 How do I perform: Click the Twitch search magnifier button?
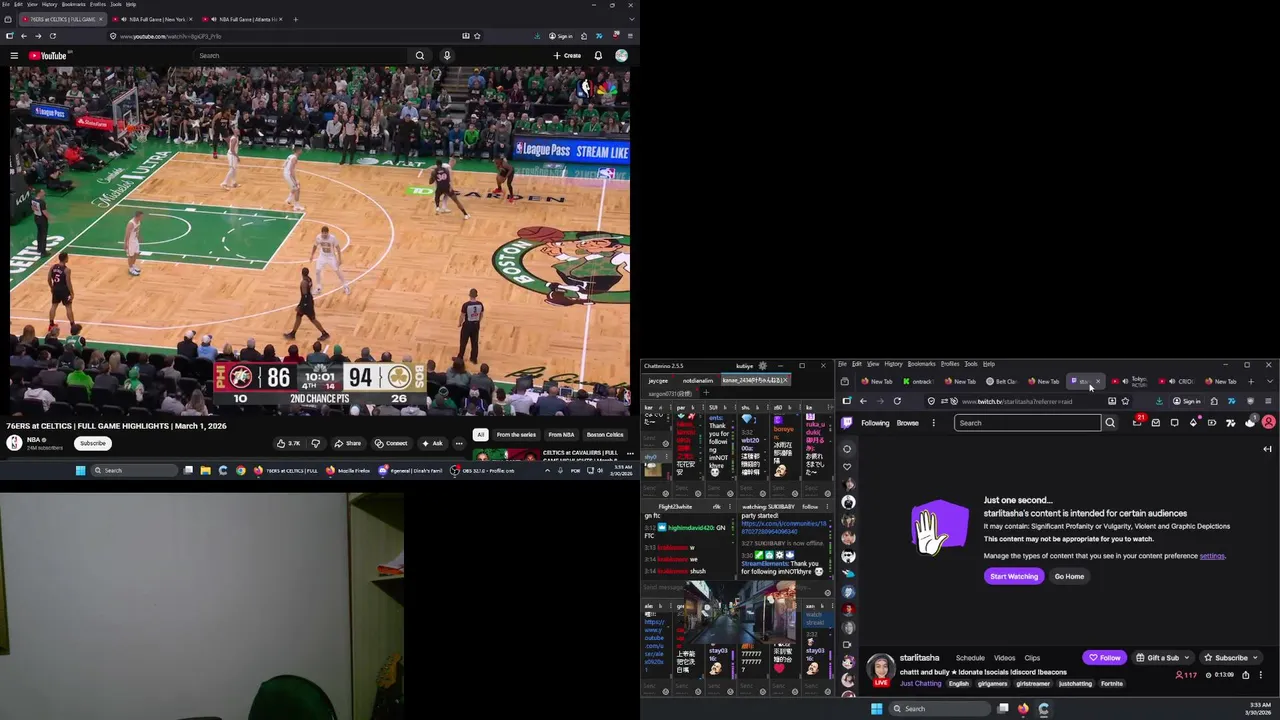pyautogui.click(x=1110, y=423)
